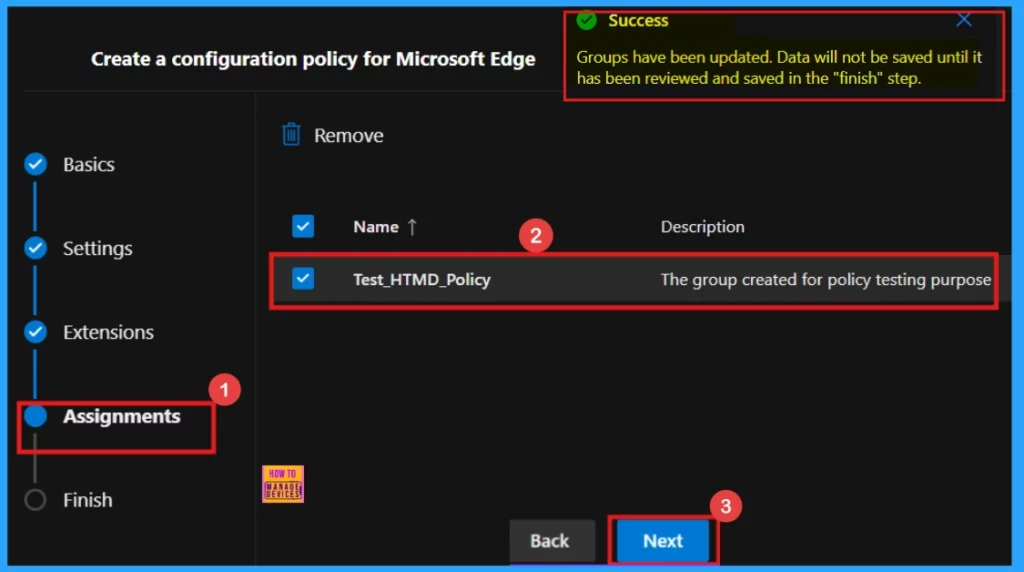Click the Create a configuration policy heading
The image size is (1024, 572).
click(x=313, y=59)
